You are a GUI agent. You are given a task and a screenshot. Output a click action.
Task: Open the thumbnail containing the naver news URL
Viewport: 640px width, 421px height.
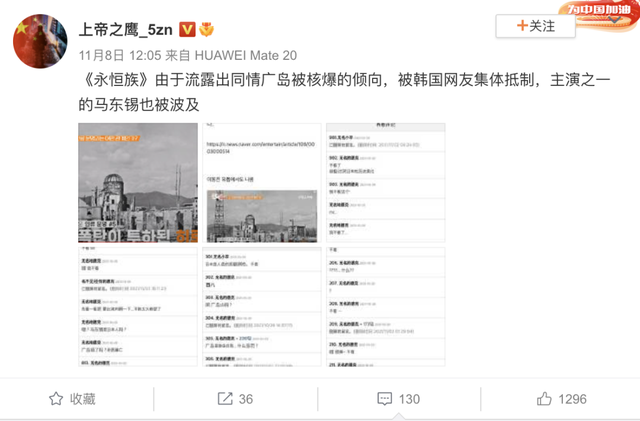(262, 183)
